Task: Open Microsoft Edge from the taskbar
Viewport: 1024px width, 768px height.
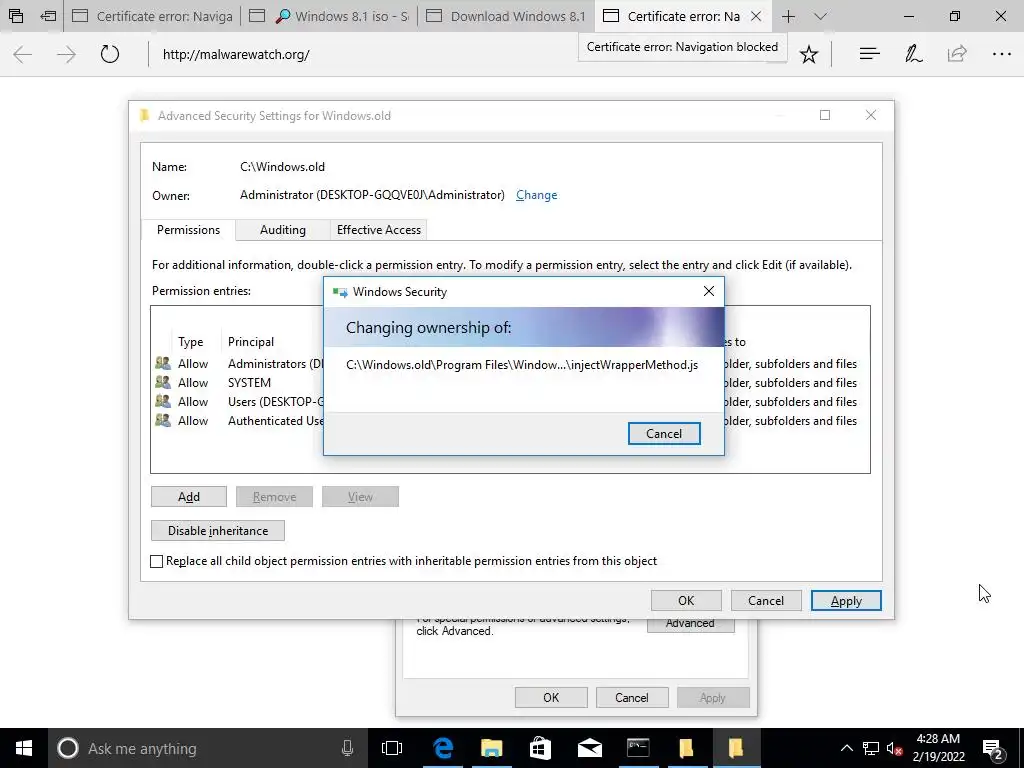Action: click(x=443, y=748)
